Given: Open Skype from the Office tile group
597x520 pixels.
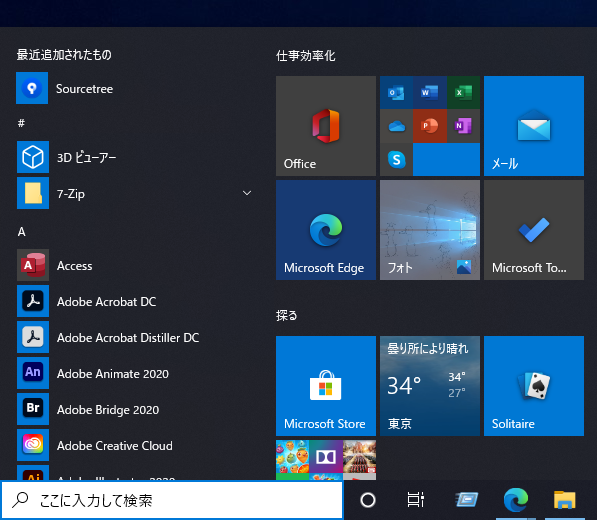Looking at the screenshot, I should [x=396, y=160].
